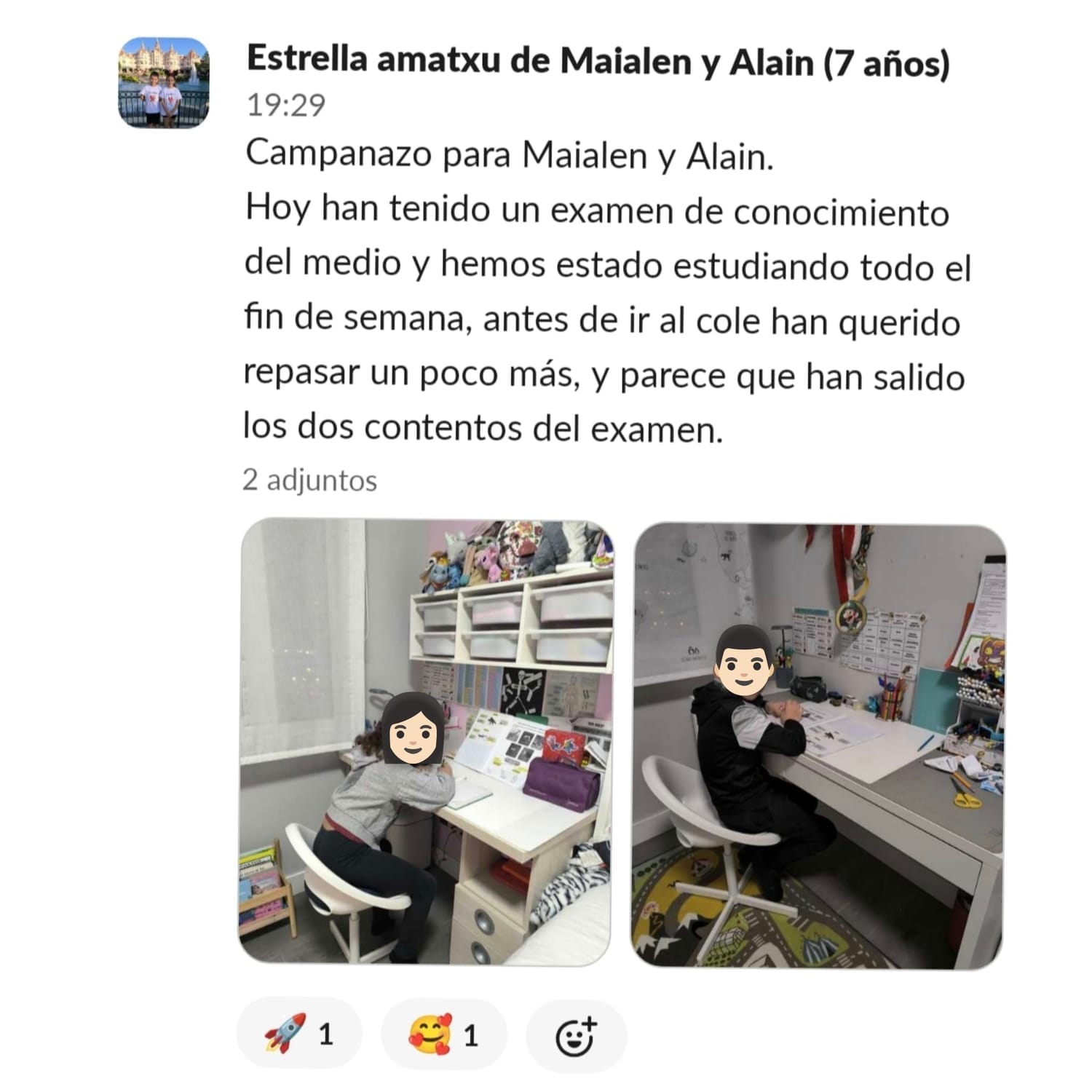
Task: Open sender name Estrella amatxu de Maialen
Action: click(598, 61)
